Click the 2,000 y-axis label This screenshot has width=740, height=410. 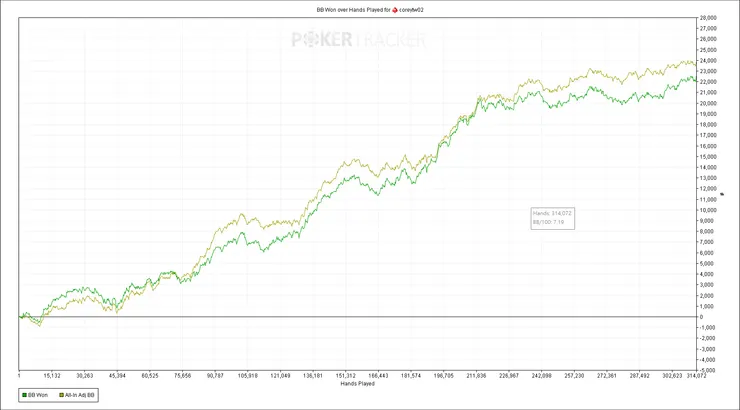click(x=707, y=296)
